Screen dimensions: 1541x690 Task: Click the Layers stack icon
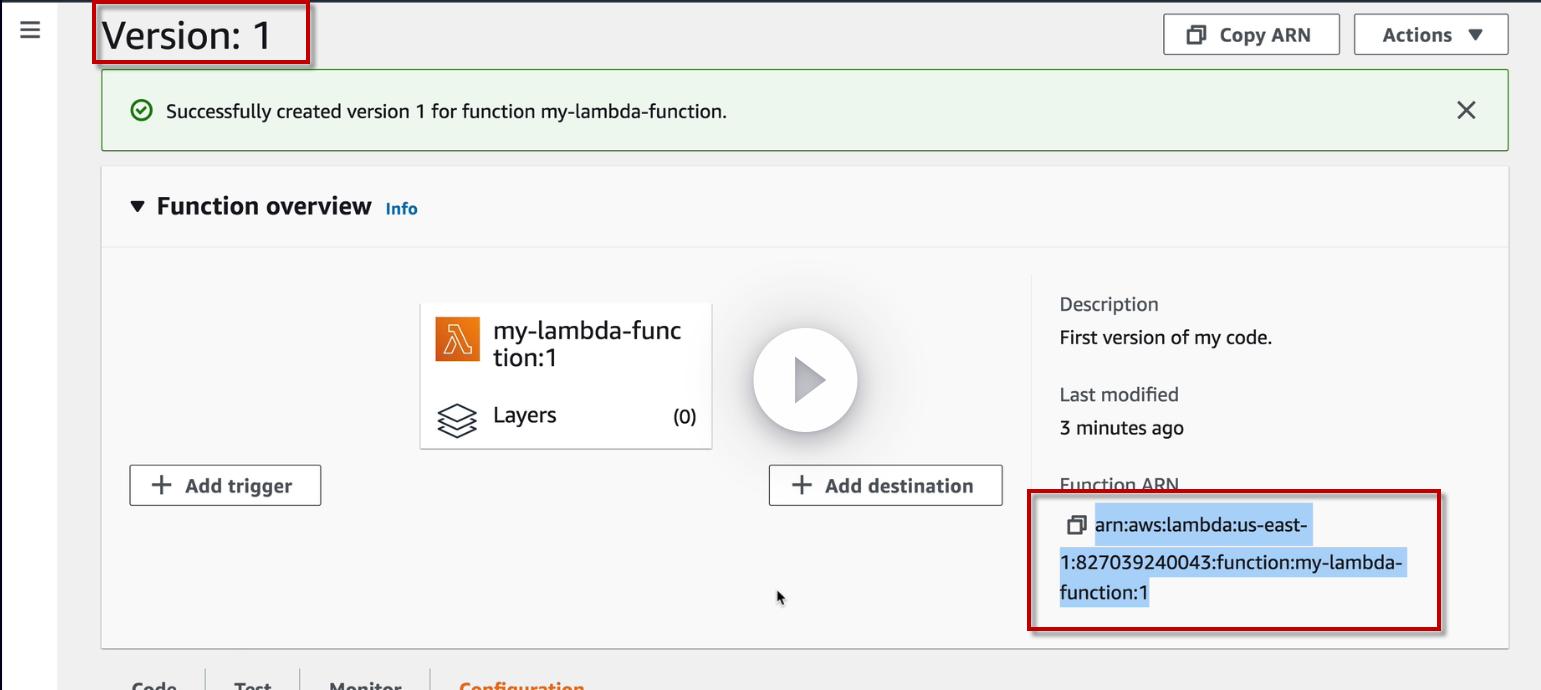coord(457,420)
